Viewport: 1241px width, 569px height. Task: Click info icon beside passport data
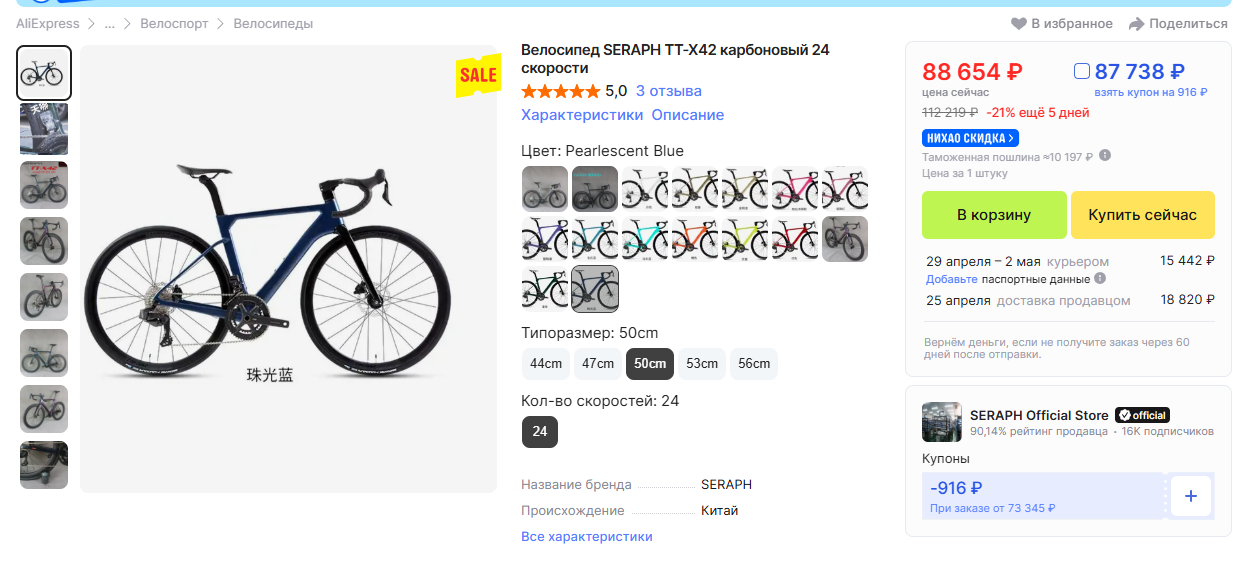point(1100,278)
